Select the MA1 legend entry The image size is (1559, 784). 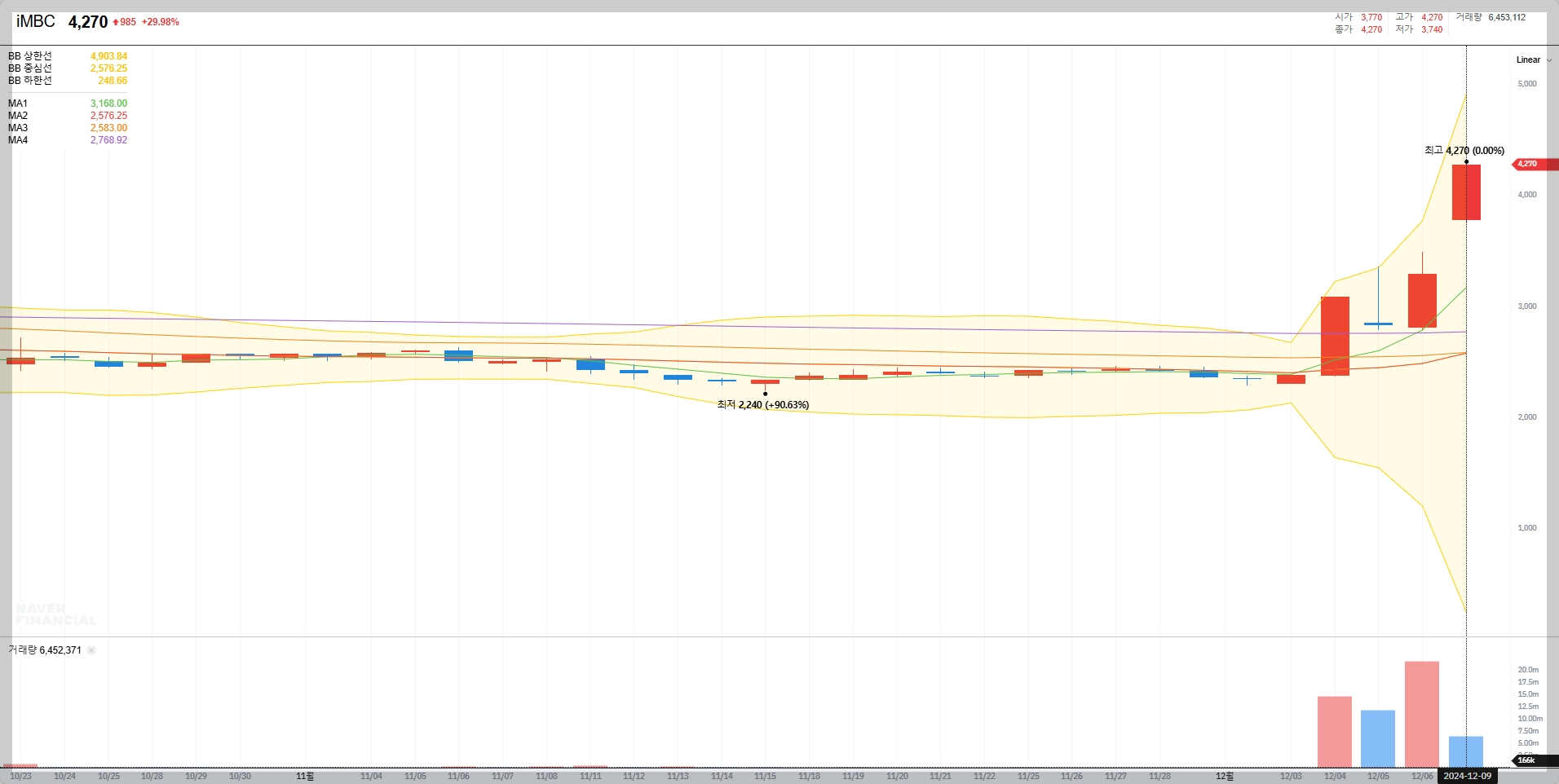(18, 104)
